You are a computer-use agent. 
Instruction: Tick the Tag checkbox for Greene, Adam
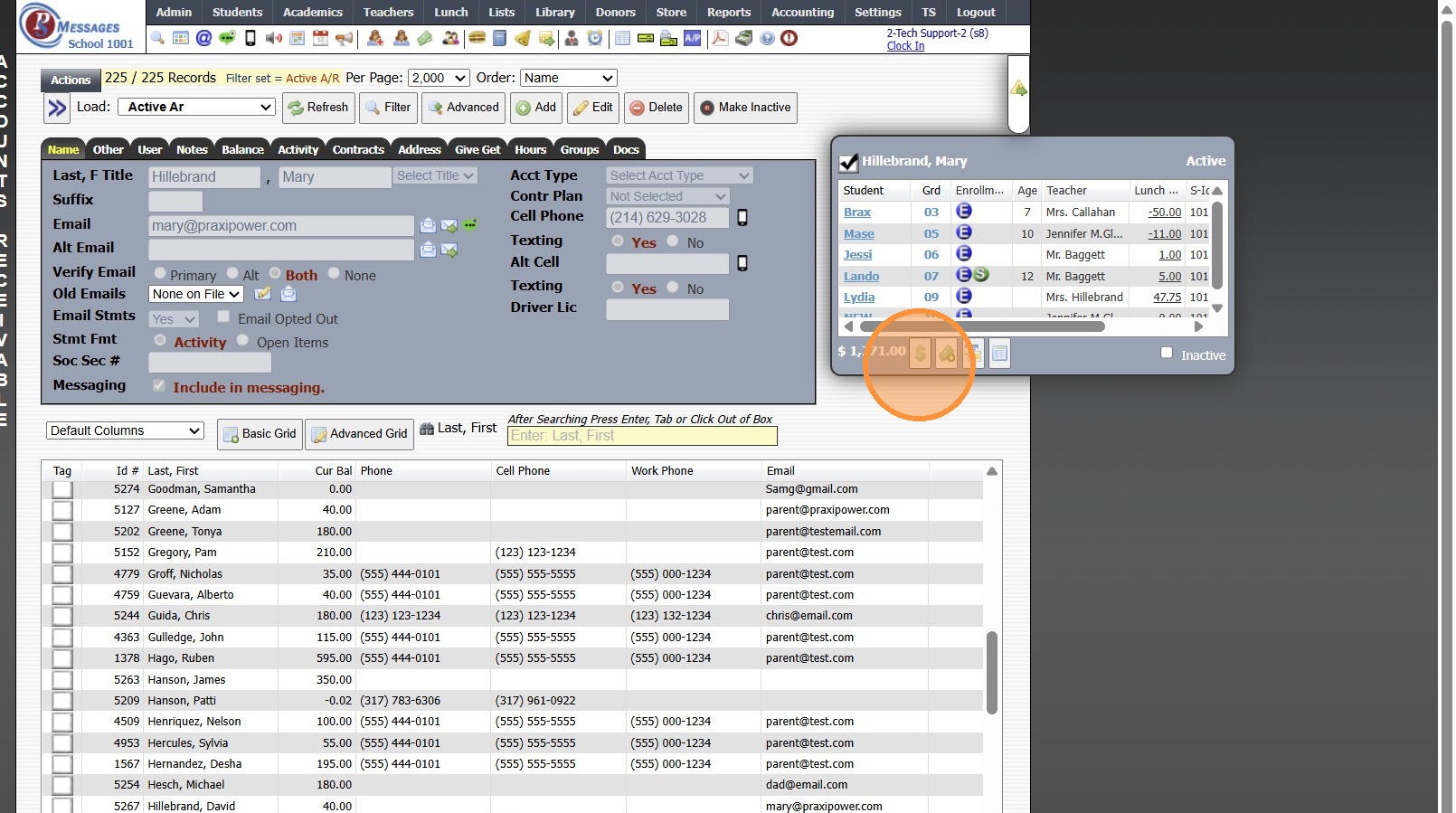62,510
